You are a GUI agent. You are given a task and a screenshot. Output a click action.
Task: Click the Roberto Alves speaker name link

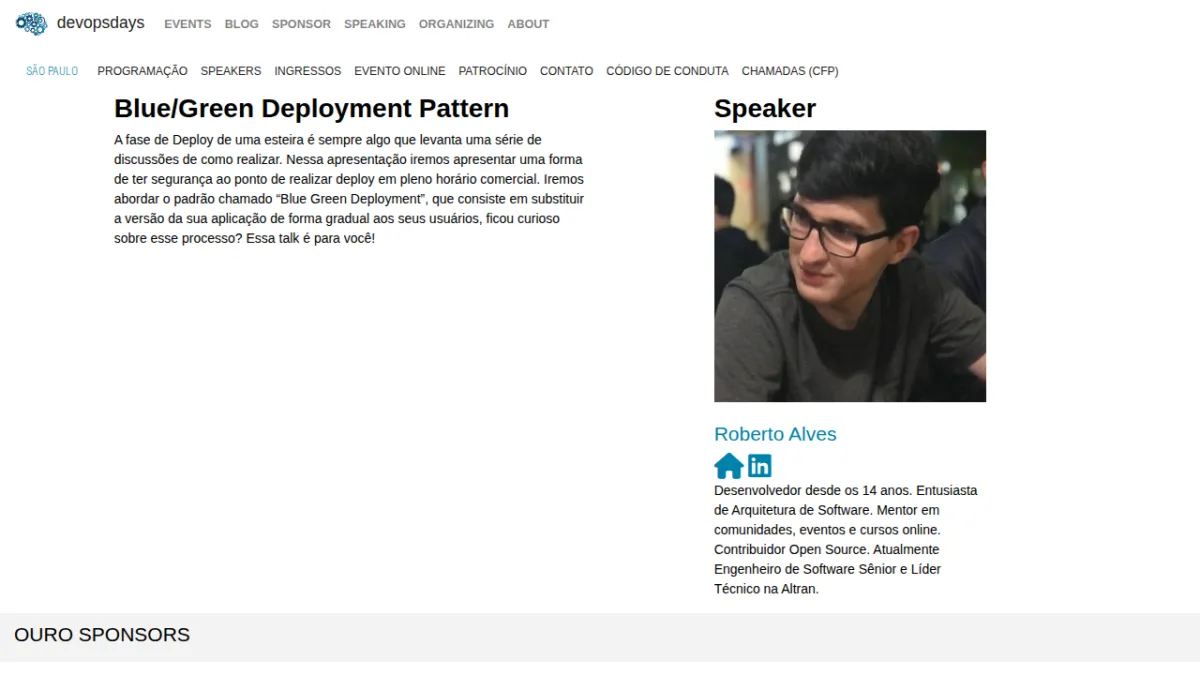775,434
